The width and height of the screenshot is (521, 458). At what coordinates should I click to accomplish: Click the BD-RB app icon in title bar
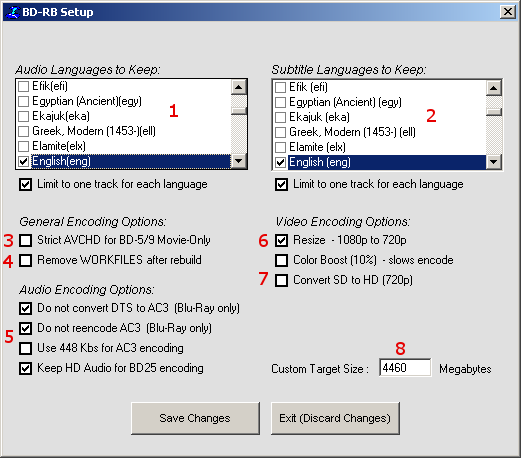[x=13, y=12]
